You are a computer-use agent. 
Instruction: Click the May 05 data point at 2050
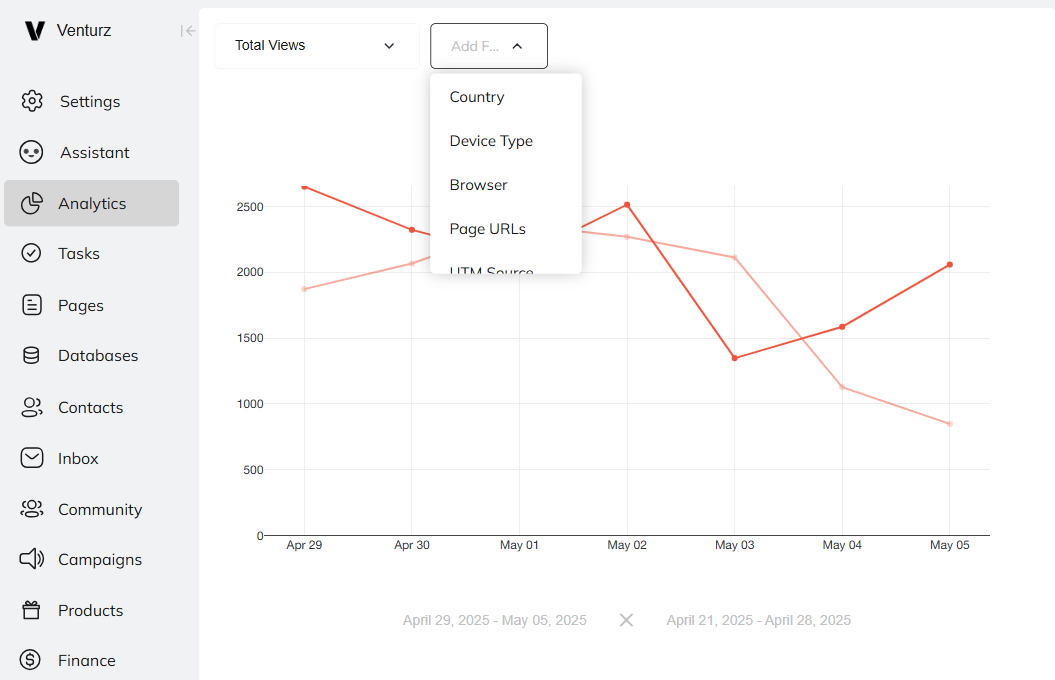point(949,265)
